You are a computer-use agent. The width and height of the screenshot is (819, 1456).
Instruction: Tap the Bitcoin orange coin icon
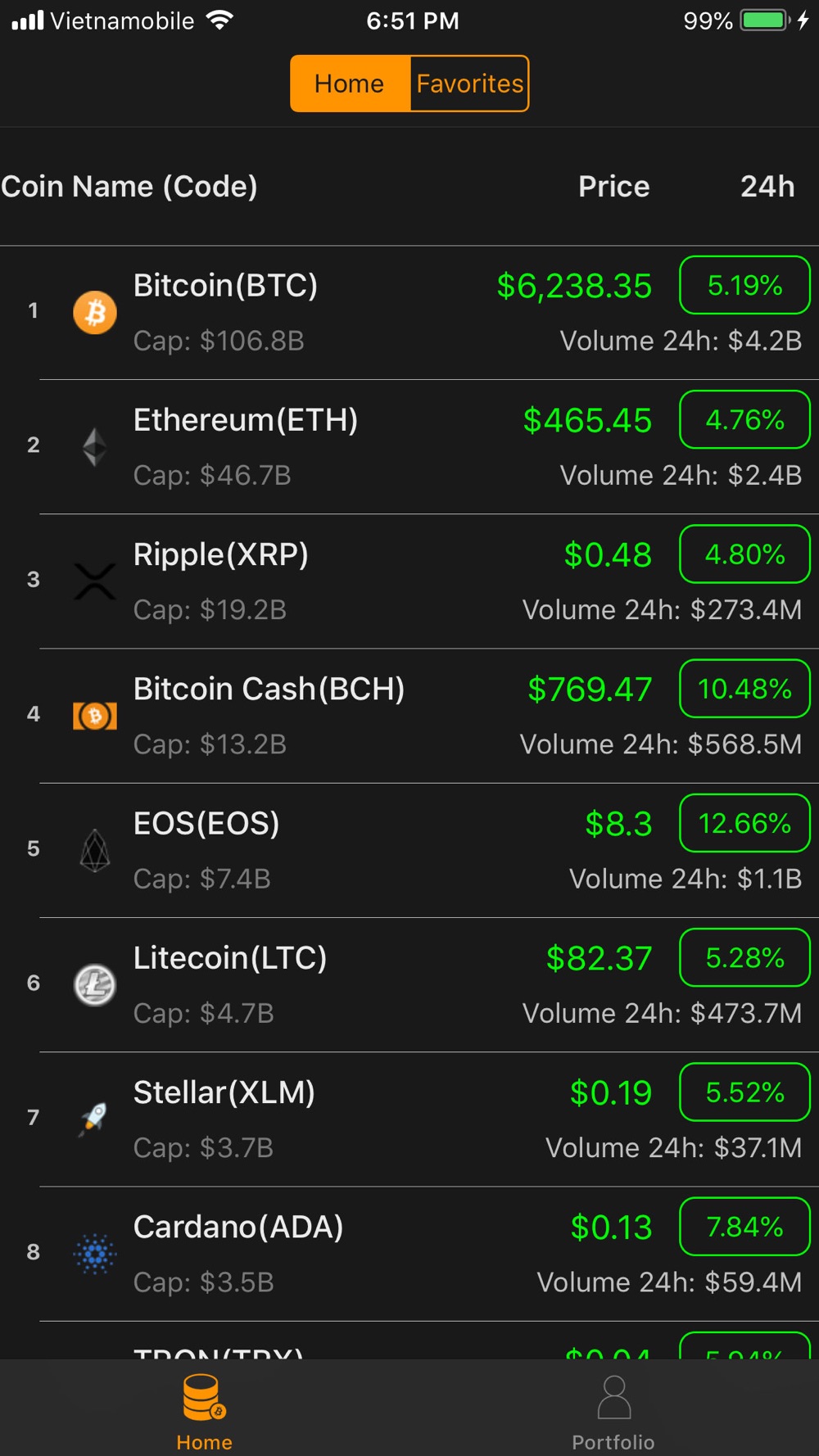(95, 312)
